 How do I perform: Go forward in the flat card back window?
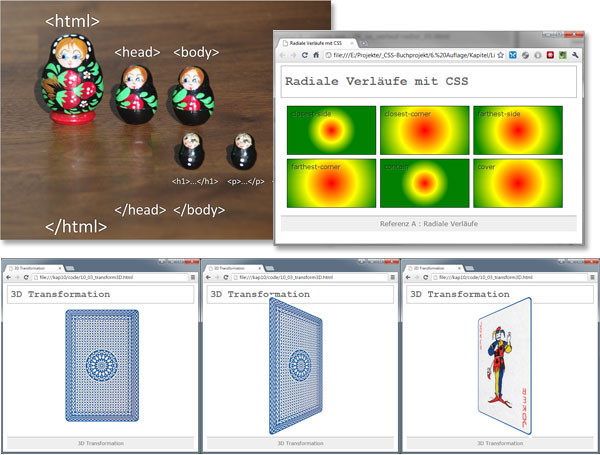coord(17,277)
